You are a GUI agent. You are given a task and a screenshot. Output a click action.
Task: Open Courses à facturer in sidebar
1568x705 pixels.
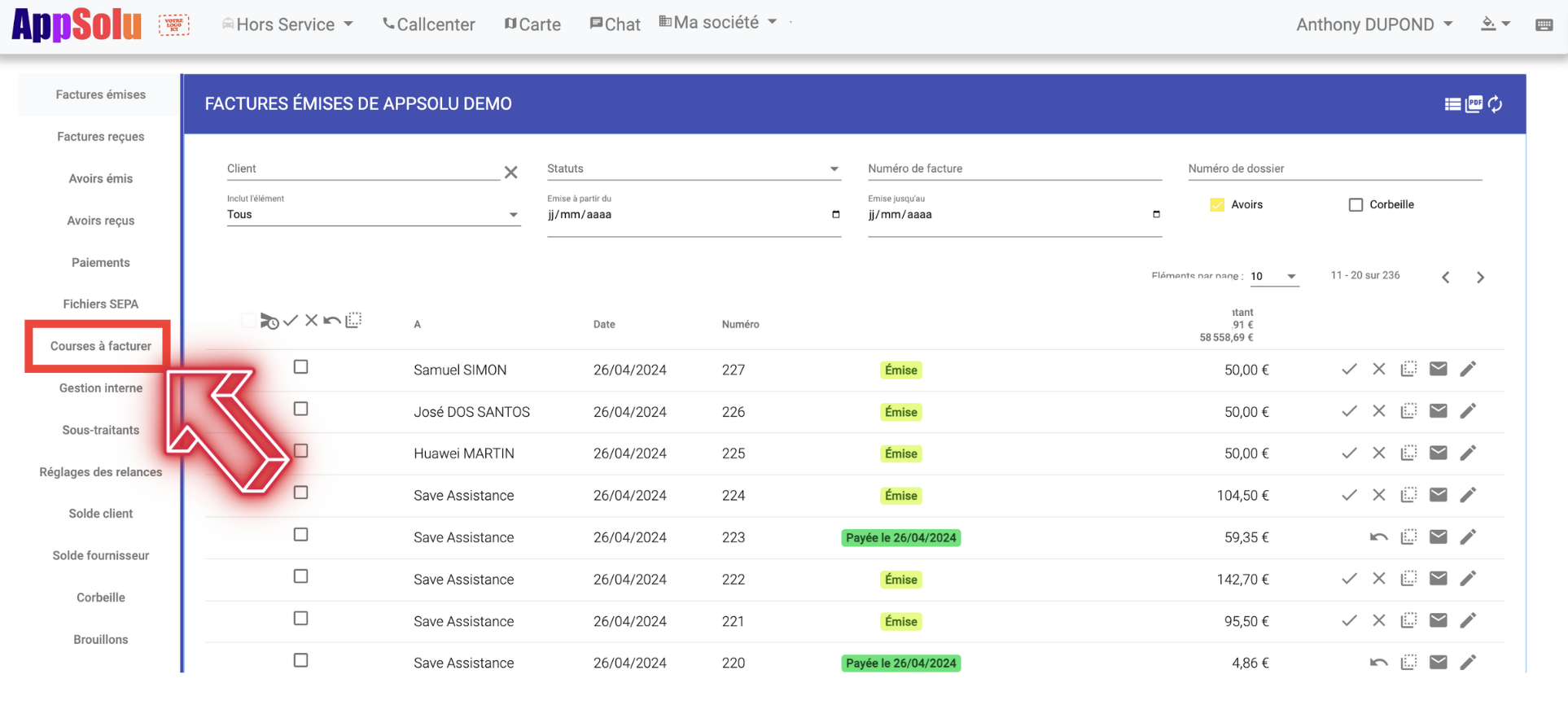tap(101, 346)
